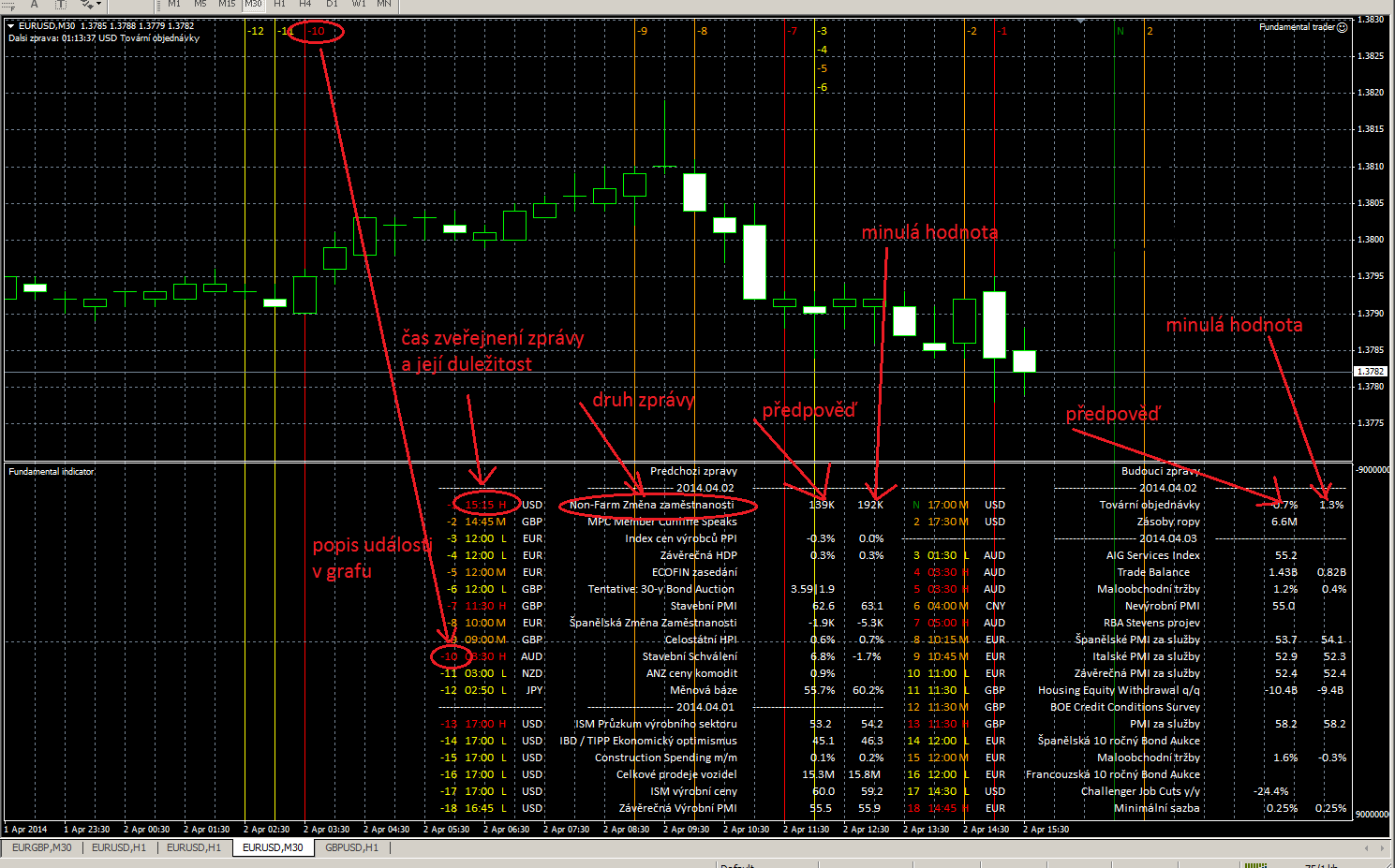1395x868 pixels.
Task: Click the 1.3830 price scale label
Action: coord(1371,19)
